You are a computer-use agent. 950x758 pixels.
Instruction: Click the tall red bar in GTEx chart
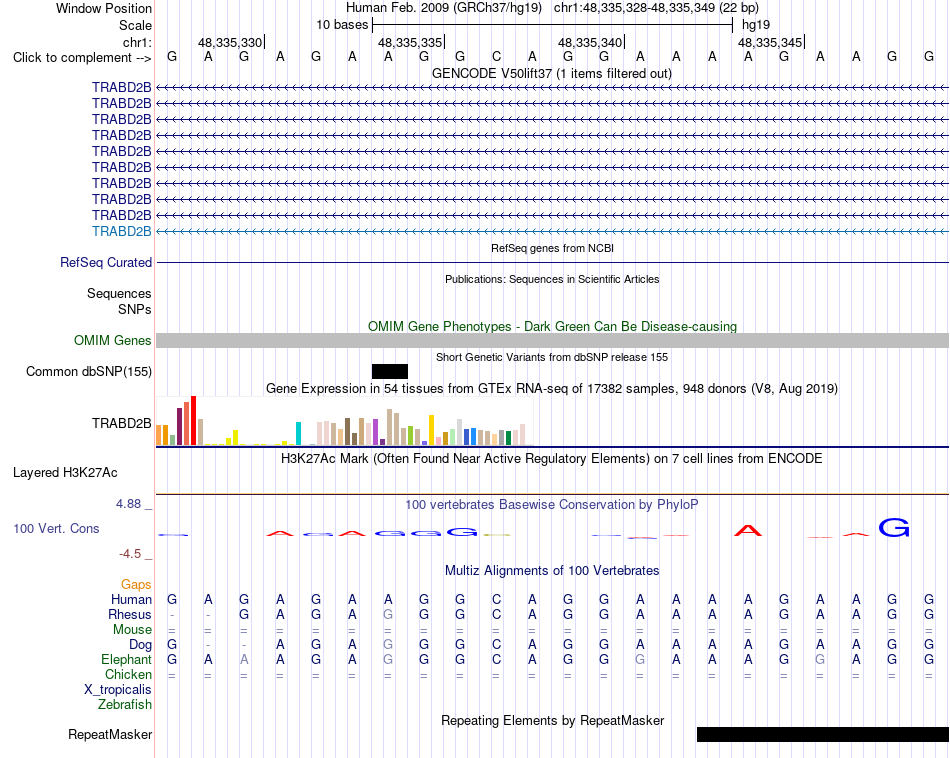coord(193,421)
